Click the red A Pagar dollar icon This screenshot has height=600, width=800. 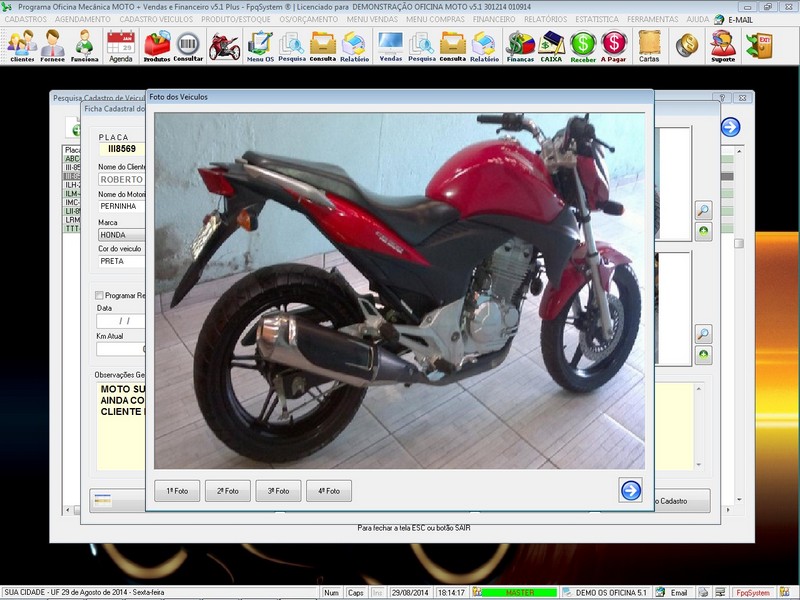613,46
